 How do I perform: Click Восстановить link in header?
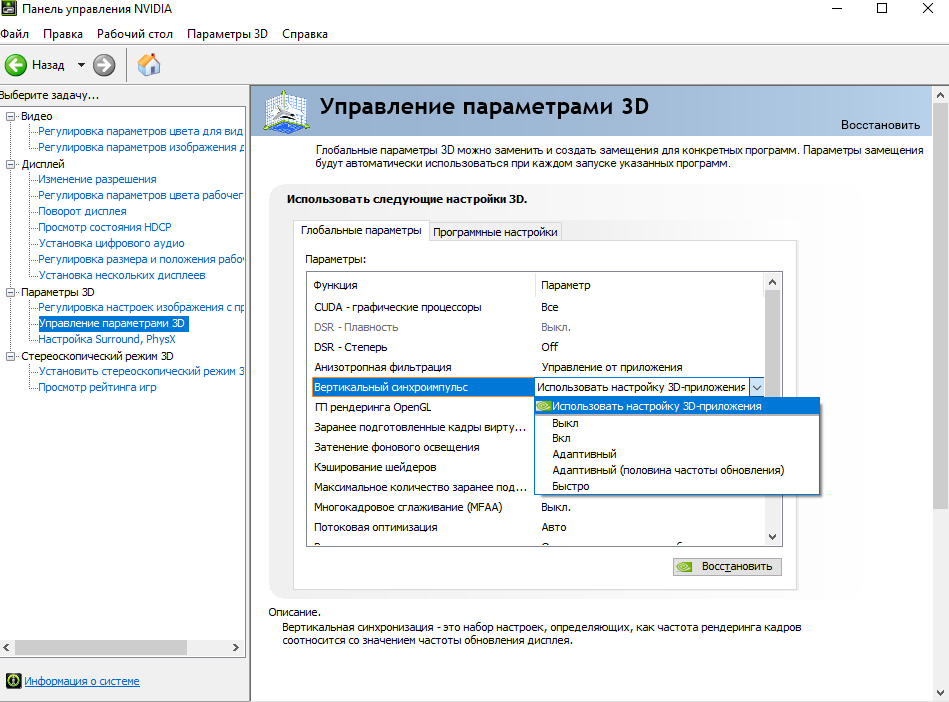click(x=880, y=125)
